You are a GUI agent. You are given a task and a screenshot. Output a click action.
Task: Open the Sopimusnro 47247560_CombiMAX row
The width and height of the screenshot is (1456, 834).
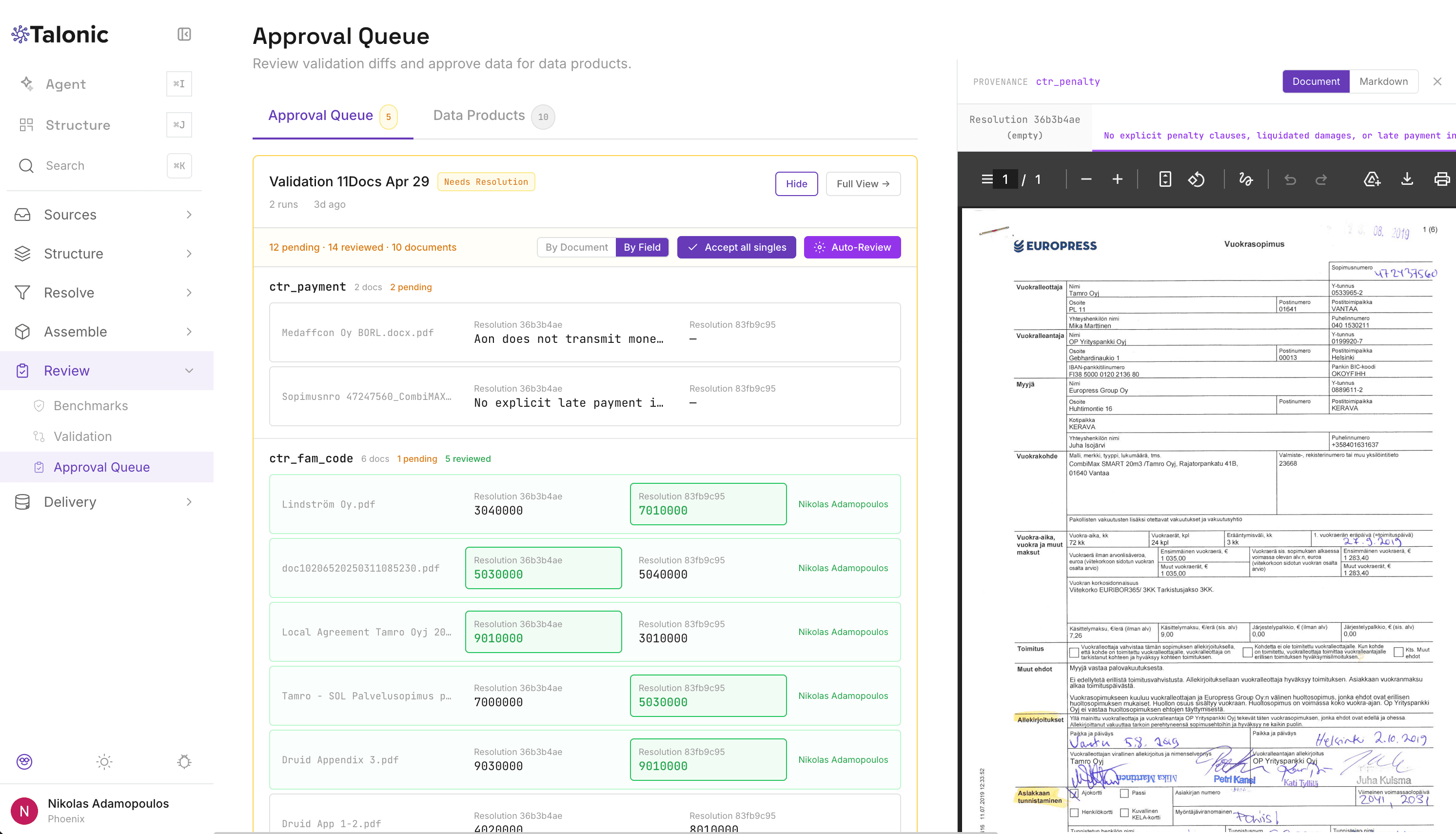[x=585, y=397]
